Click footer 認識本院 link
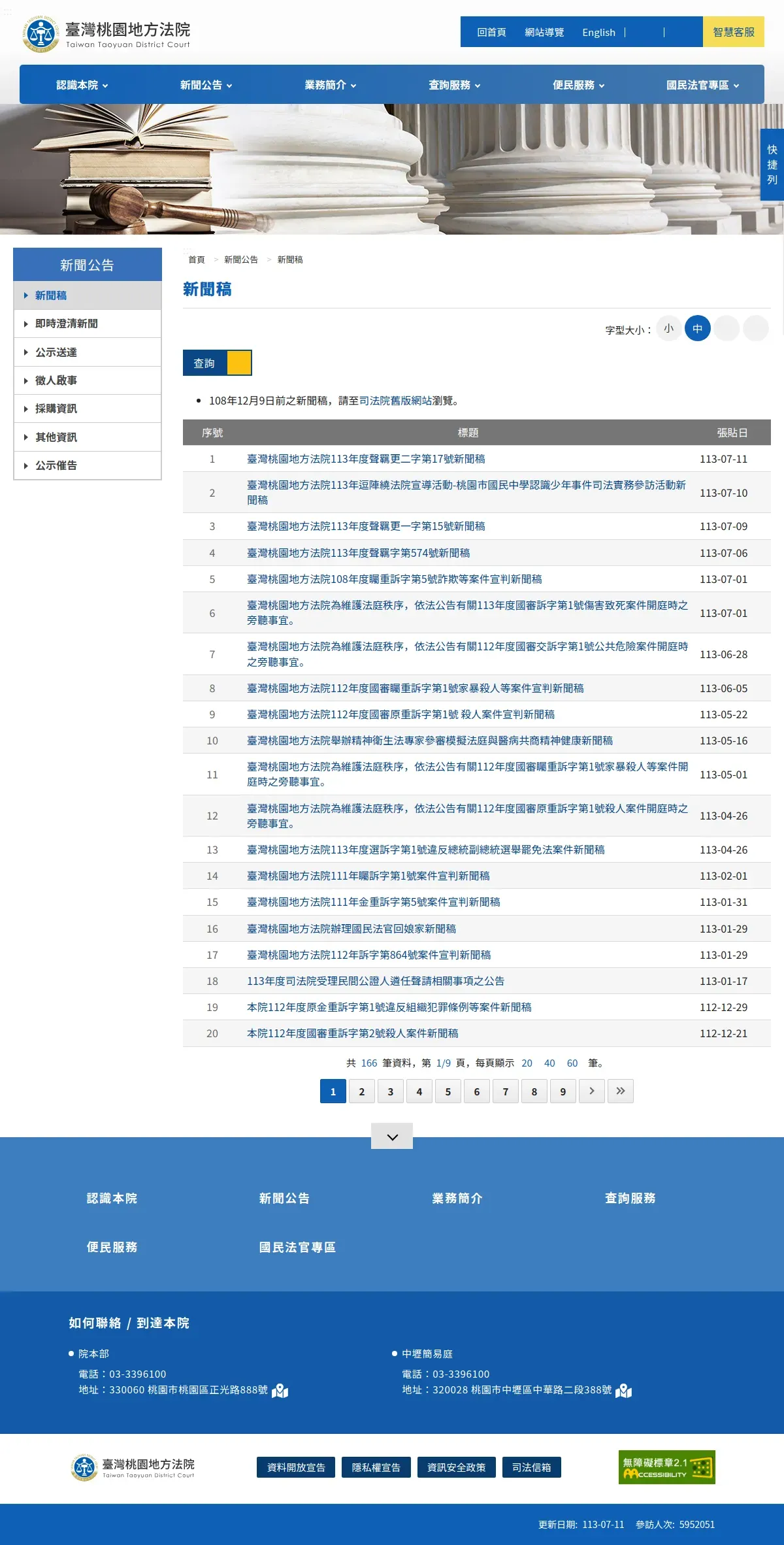 click(x=112, y=1198)
